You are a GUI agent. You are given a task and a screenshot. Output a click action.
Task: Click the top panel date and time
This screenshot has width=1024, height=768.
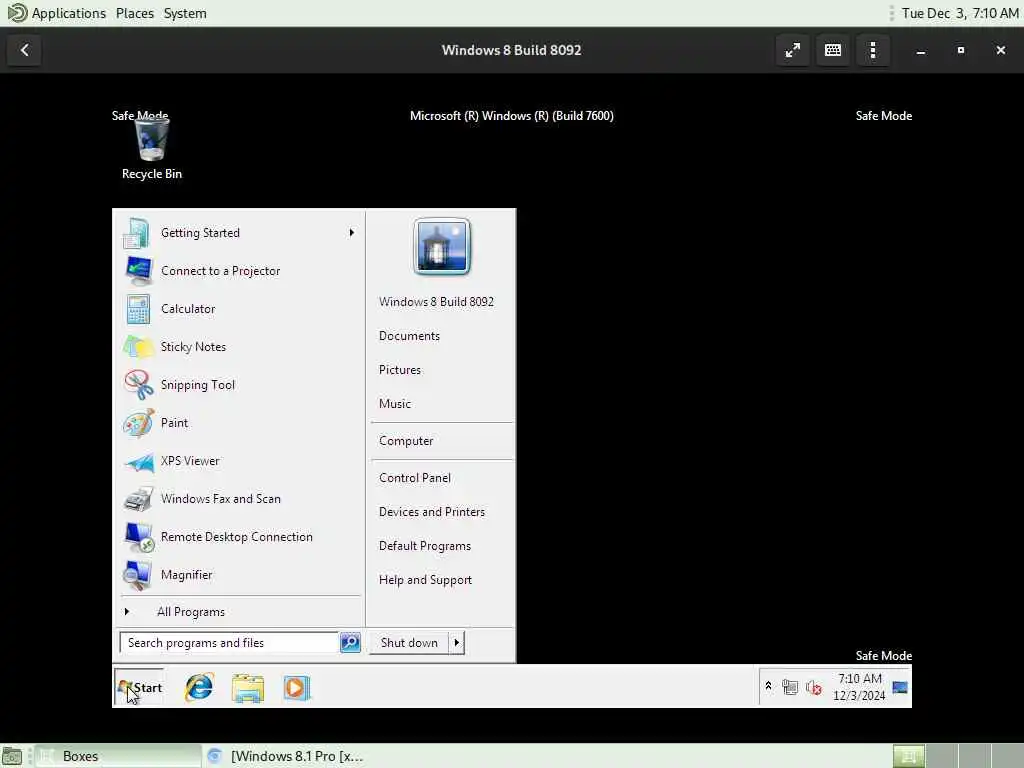pos(960,13)
